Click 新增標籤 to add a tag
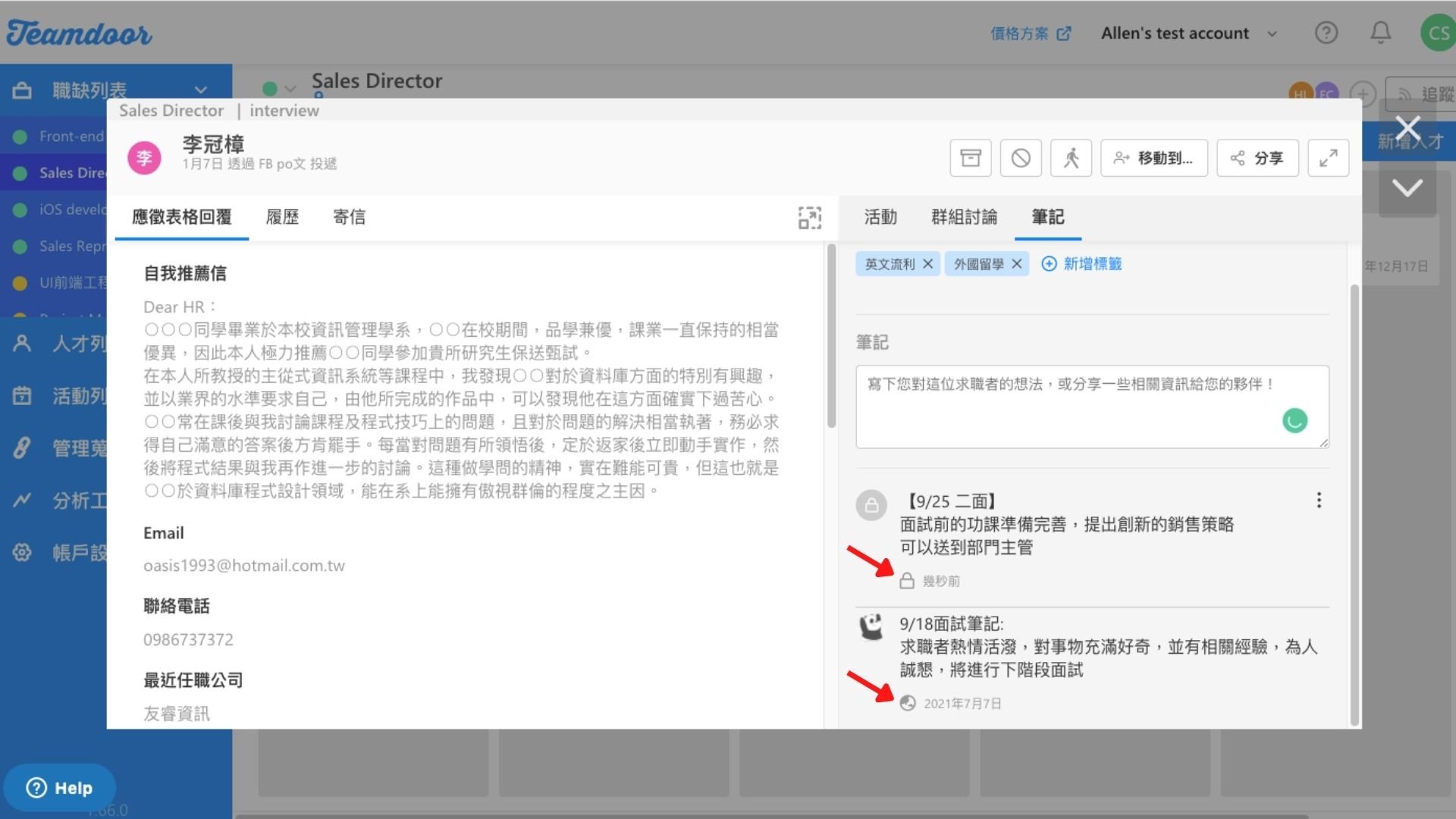Screen dimensions: 1456x819 [x=1081, y=264]
